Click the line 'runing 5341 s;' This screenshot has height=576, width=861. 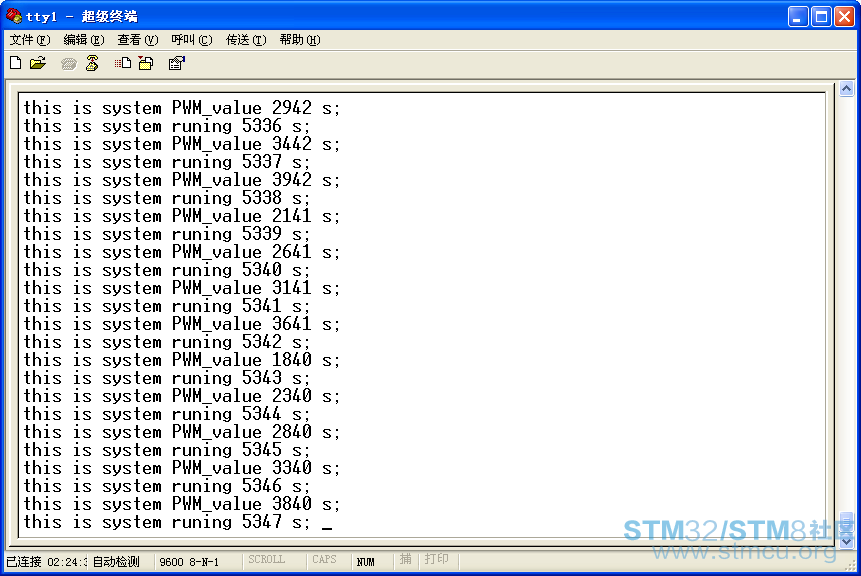pyautogui.click(x=167, y=306)
